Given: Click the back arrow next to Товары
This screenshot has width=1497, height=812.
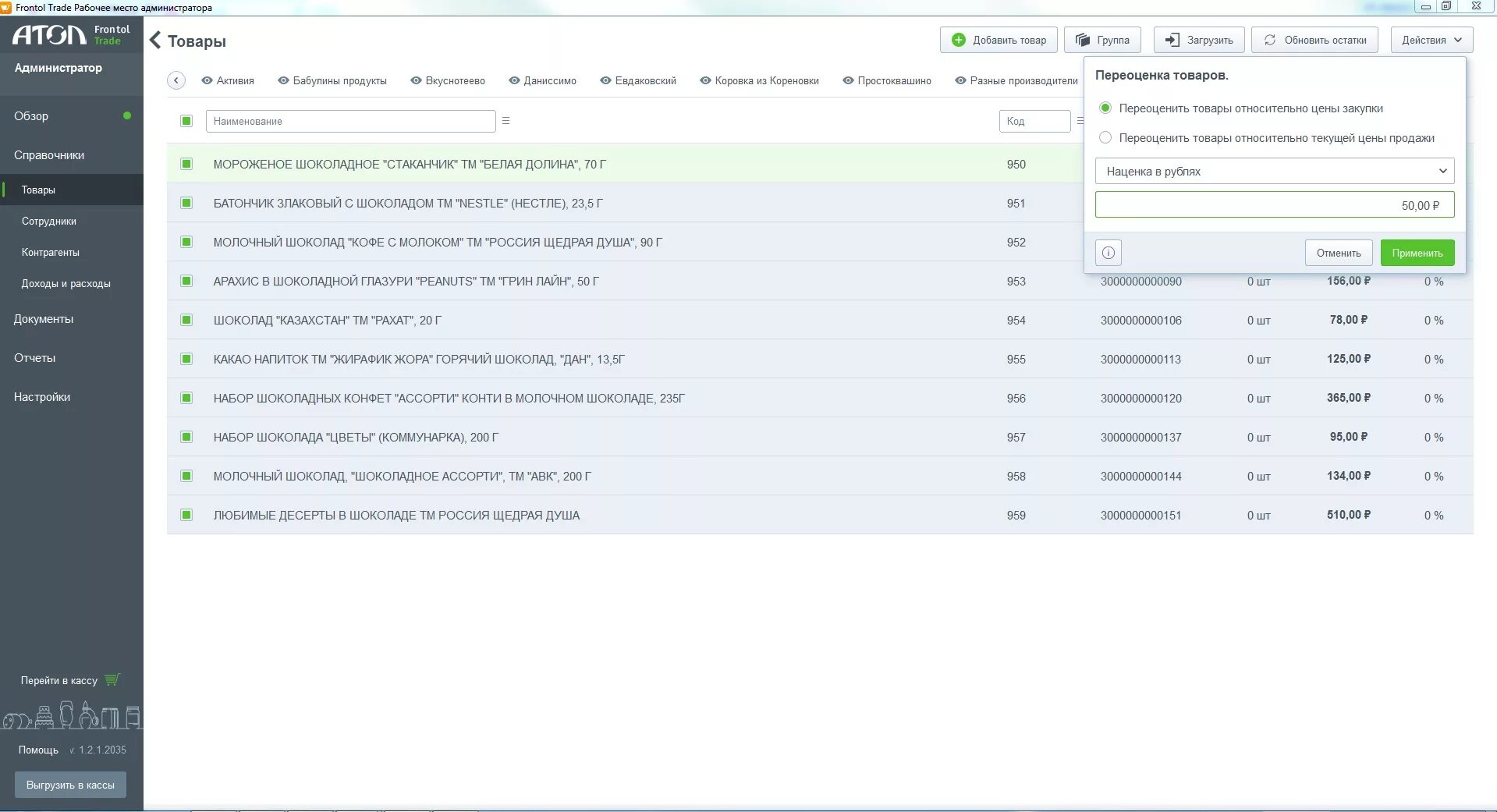Looking at the screenshot, I should coord(155,41).
